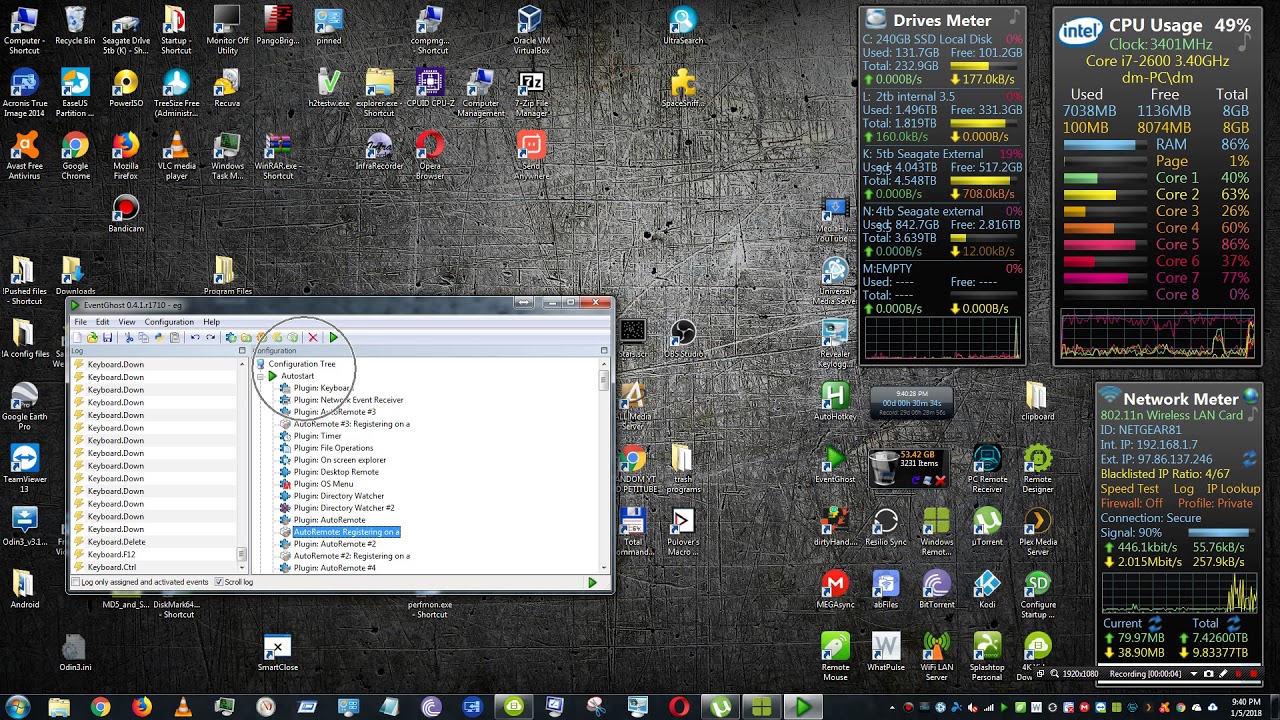1280x720 pixels.
Task: Click the camera screenshot icon on recording bar
Action: [1208, 674]
